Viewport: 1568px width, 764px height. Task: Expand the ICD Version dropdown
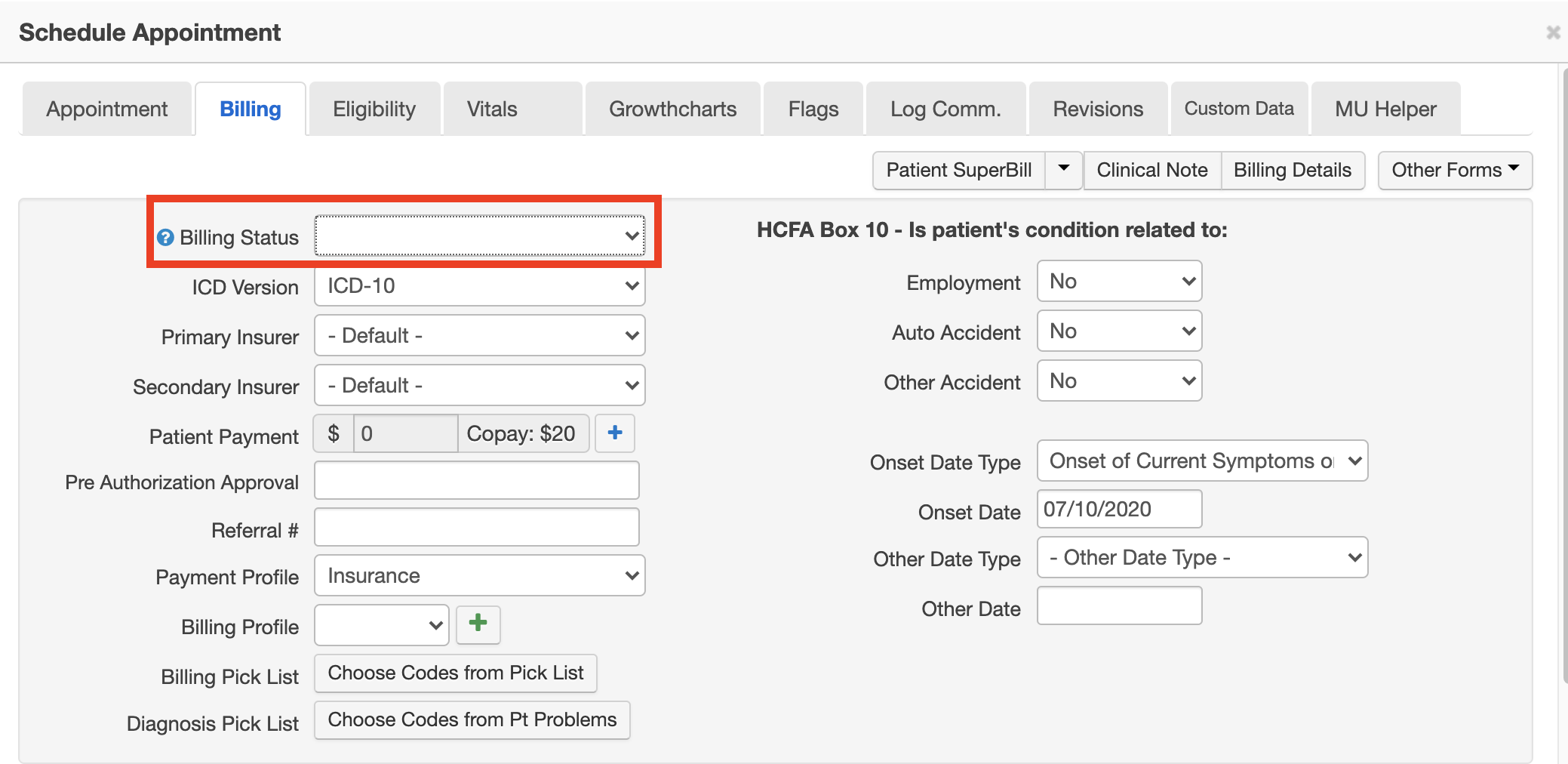coord(480,285)
